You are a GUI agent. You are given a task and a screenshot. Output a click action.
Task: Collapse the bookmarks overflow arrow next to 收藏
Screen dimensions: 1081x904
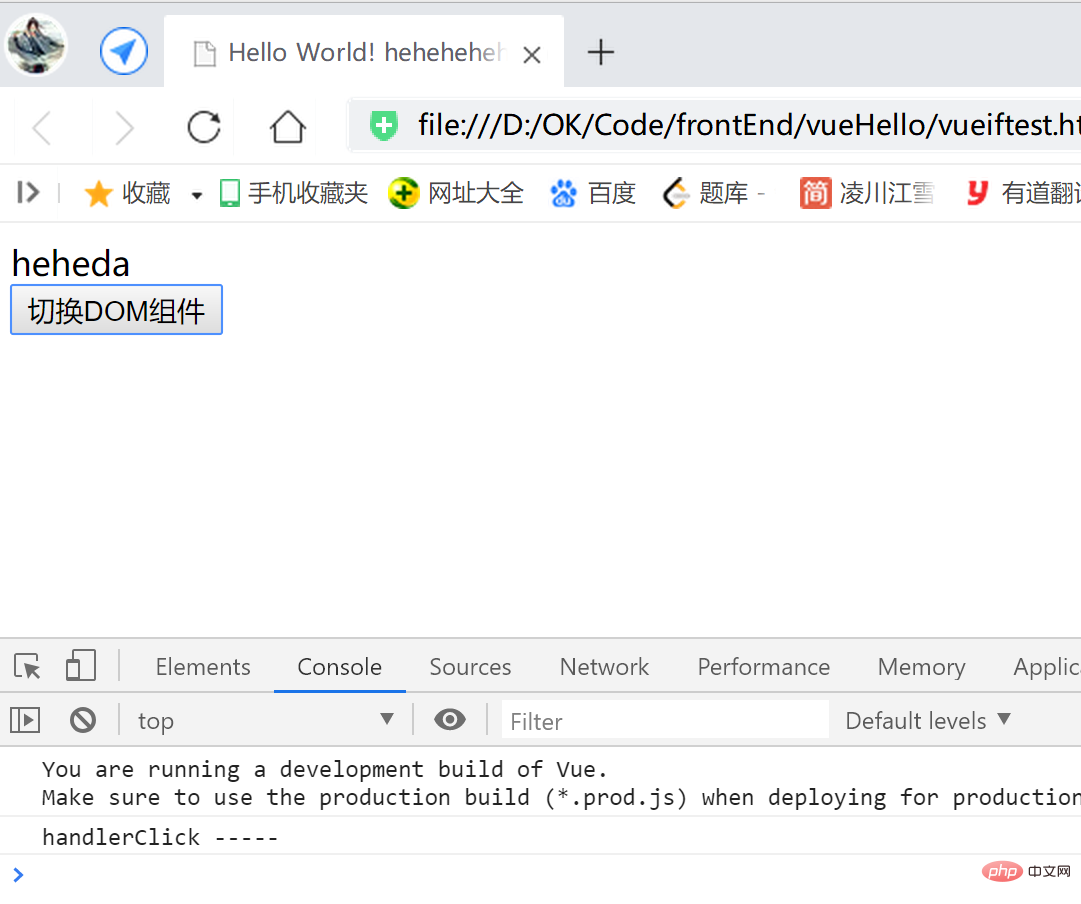coord(195,193)
